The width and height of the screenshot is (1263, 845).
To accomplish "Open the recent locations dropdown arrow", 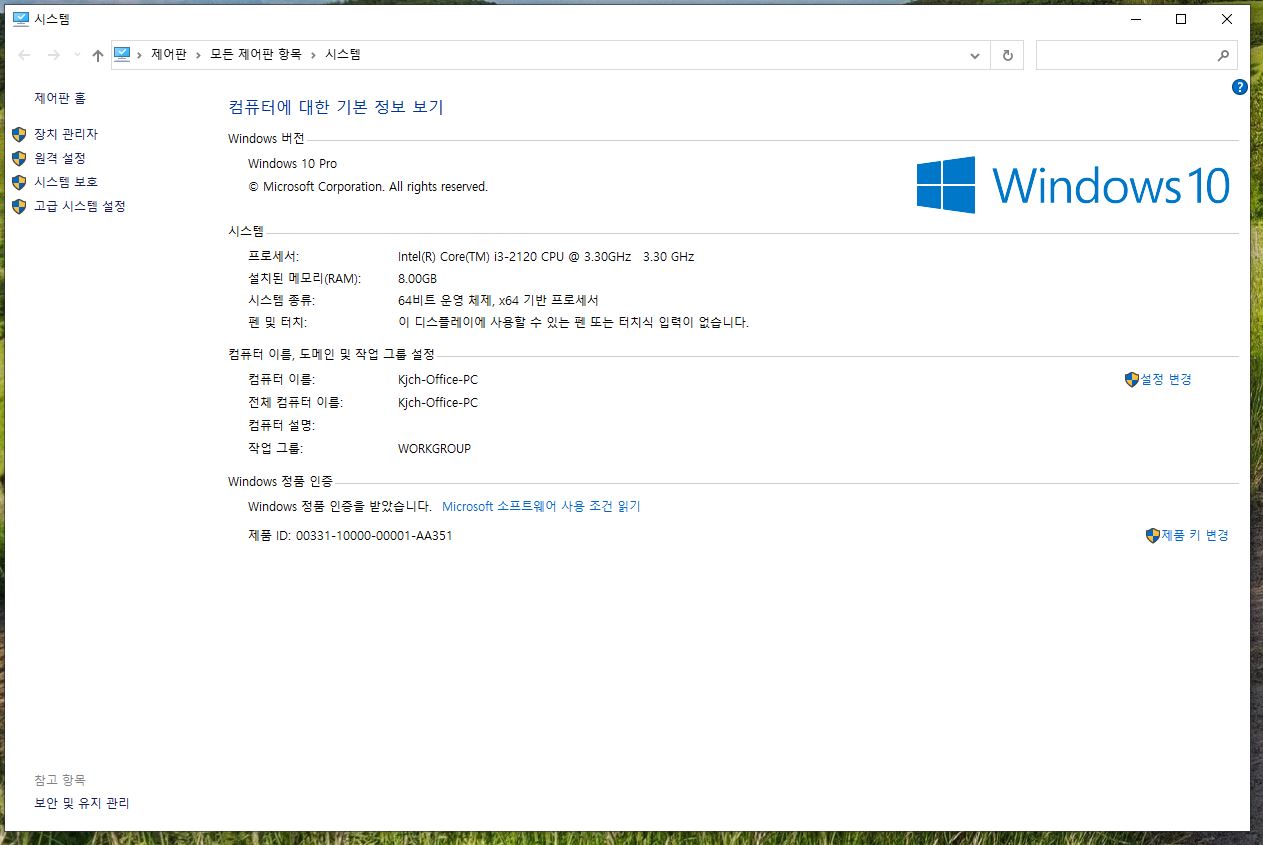I will click(x=77, y=56).
